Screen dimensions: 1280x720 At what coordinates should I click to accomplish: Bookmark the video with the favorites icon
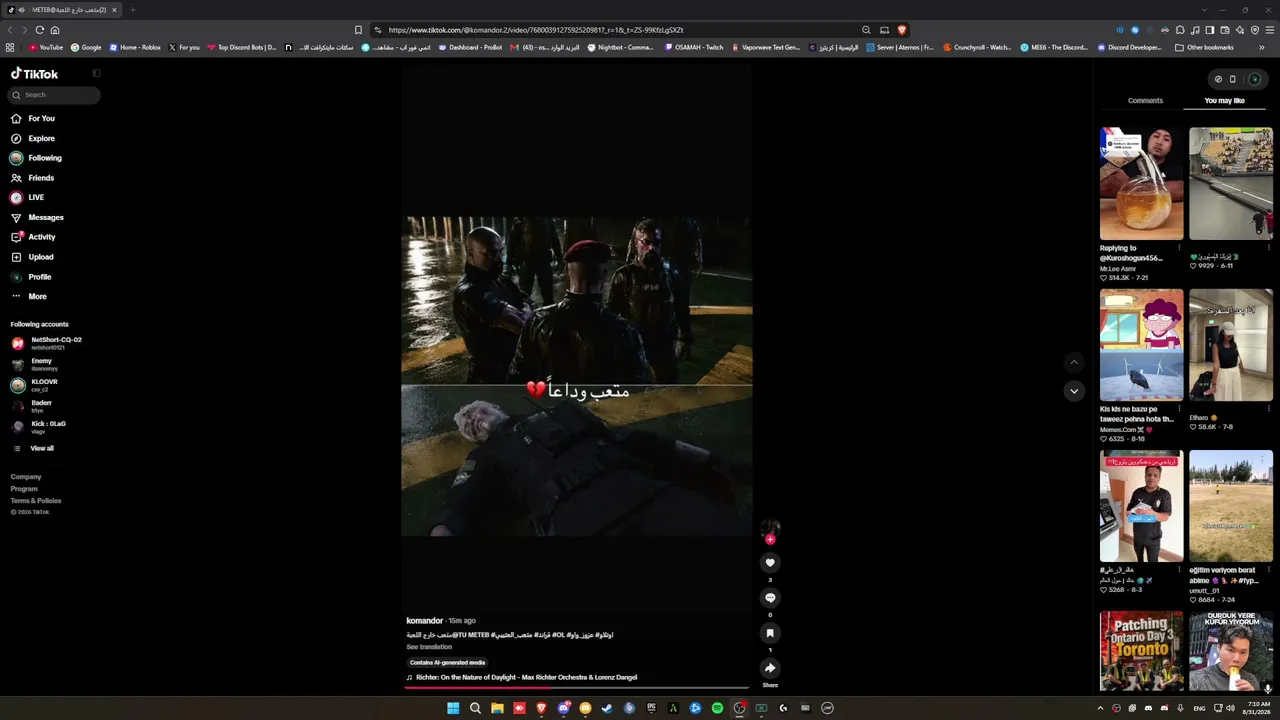pyautogui.click(x=770, y=633)
